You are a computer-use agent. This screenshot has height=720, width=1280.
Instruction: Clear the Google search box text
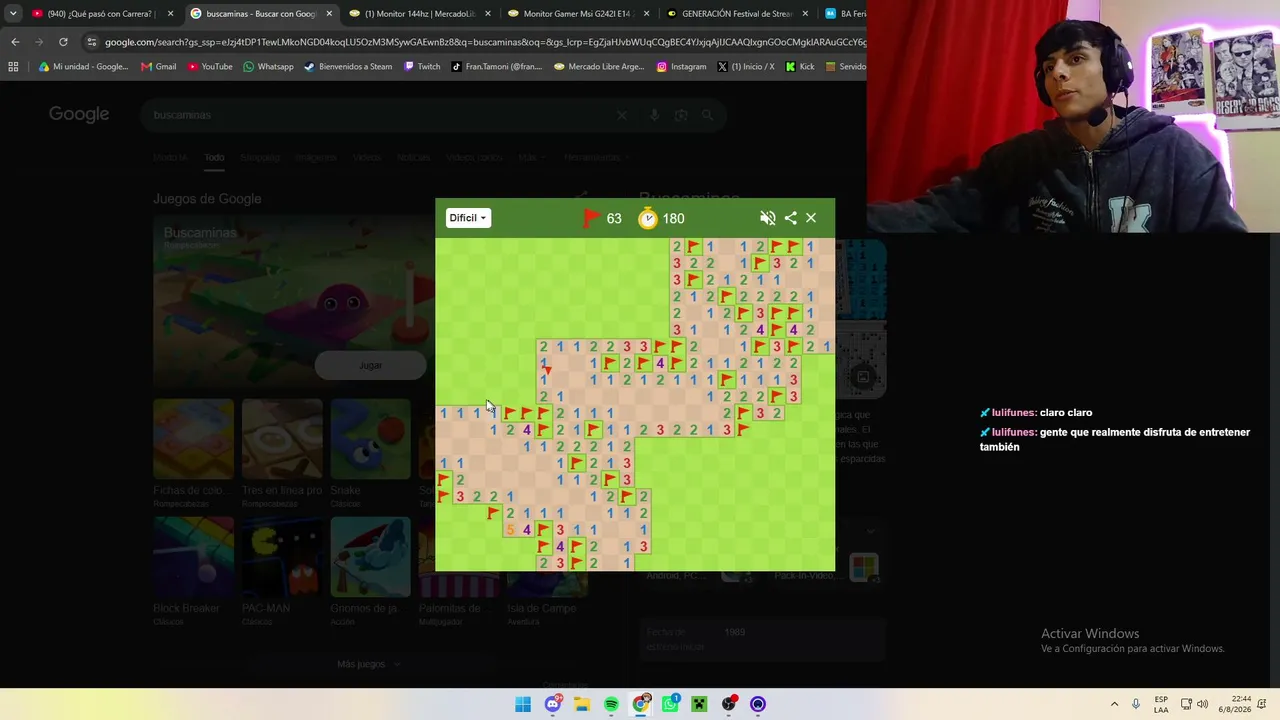pos(622,115)
